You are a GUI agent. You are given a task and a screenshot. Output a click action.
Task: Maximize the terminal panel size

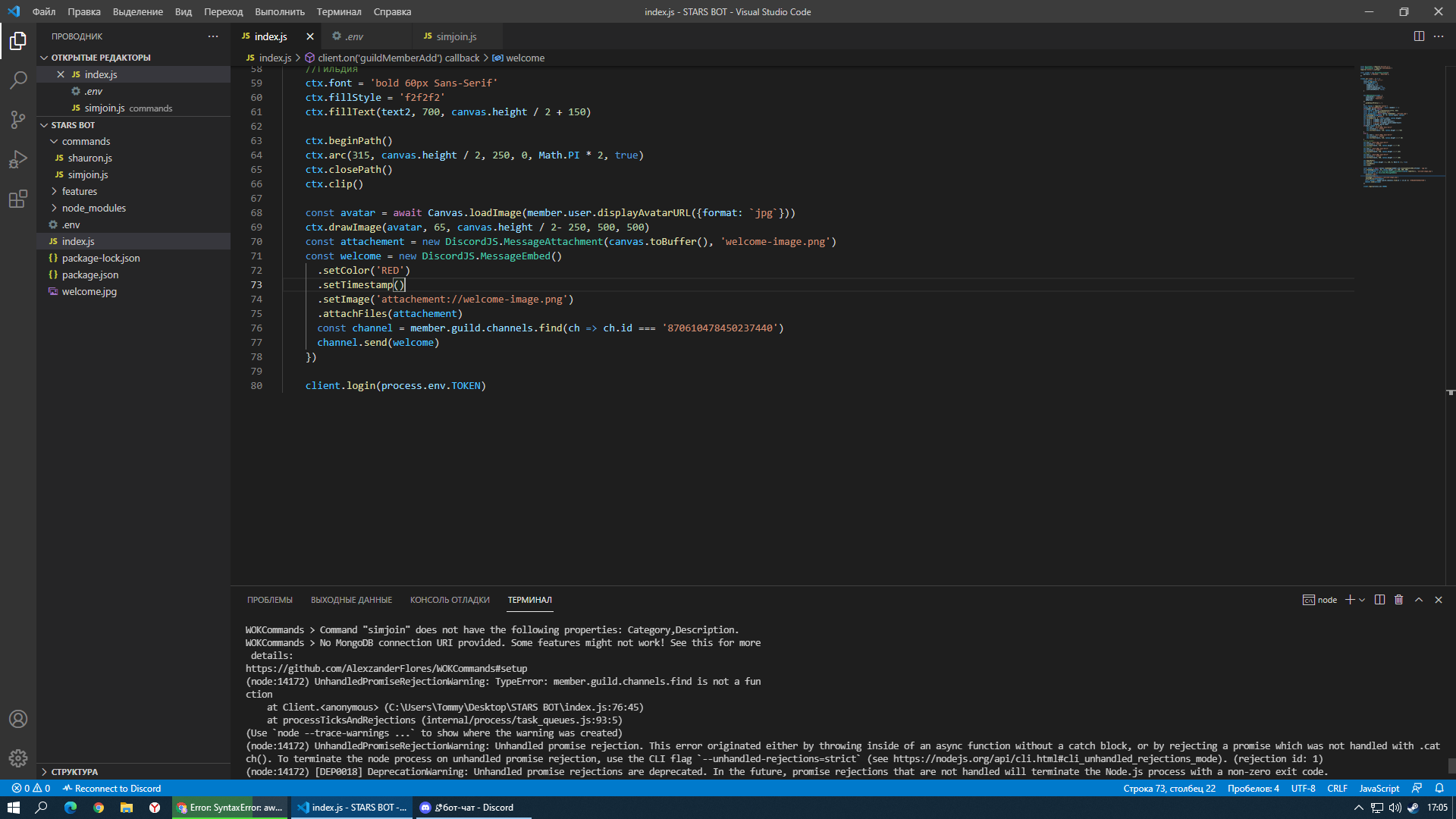pos(1418,600)
